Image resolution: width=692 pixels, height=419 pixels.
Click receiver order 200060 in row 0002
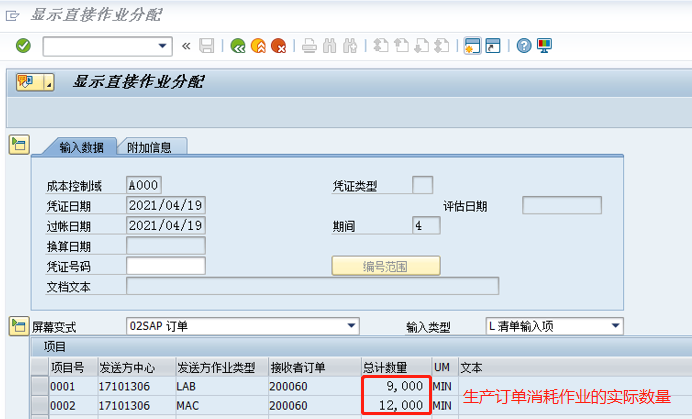[315, 405]
